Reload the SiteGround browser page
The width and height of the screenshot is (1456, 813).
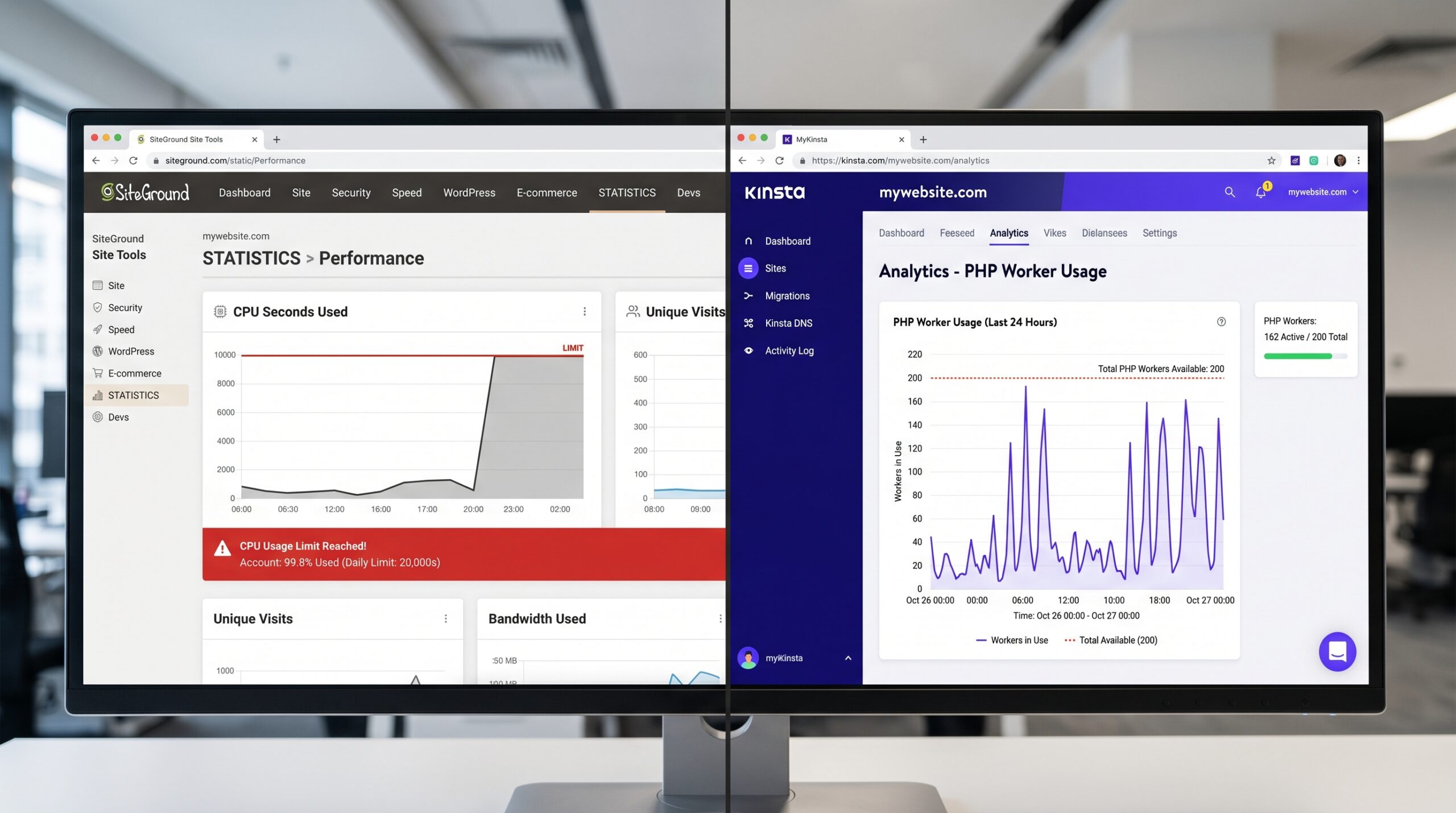click(133, 161)
